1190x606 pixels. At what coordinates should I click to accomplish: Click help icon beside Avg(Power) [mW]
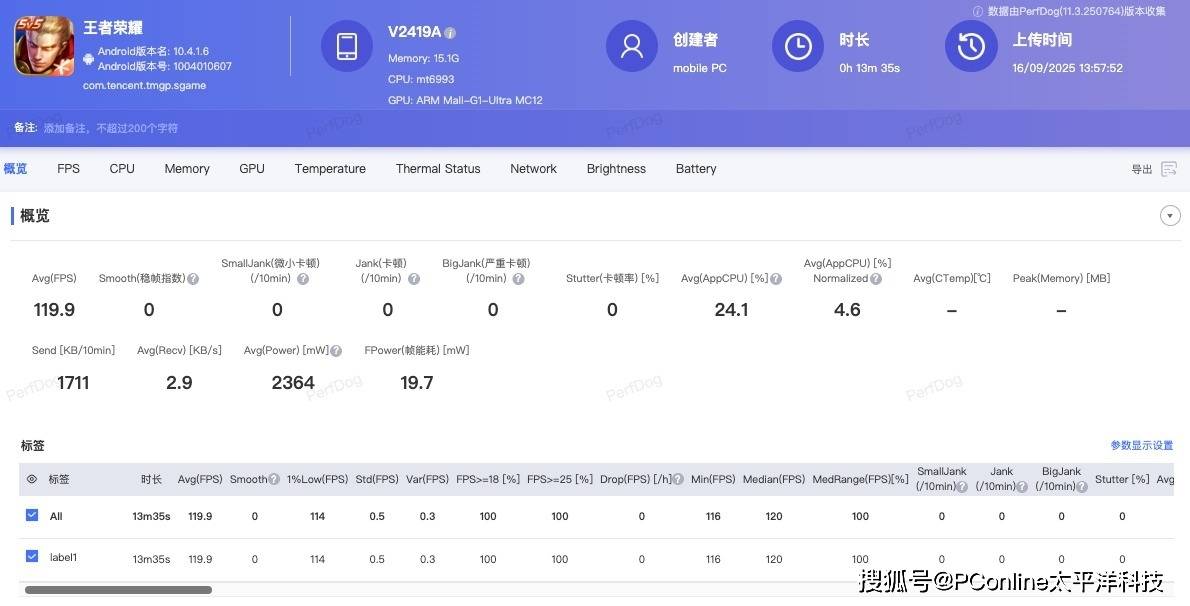(x=336, y=351)
